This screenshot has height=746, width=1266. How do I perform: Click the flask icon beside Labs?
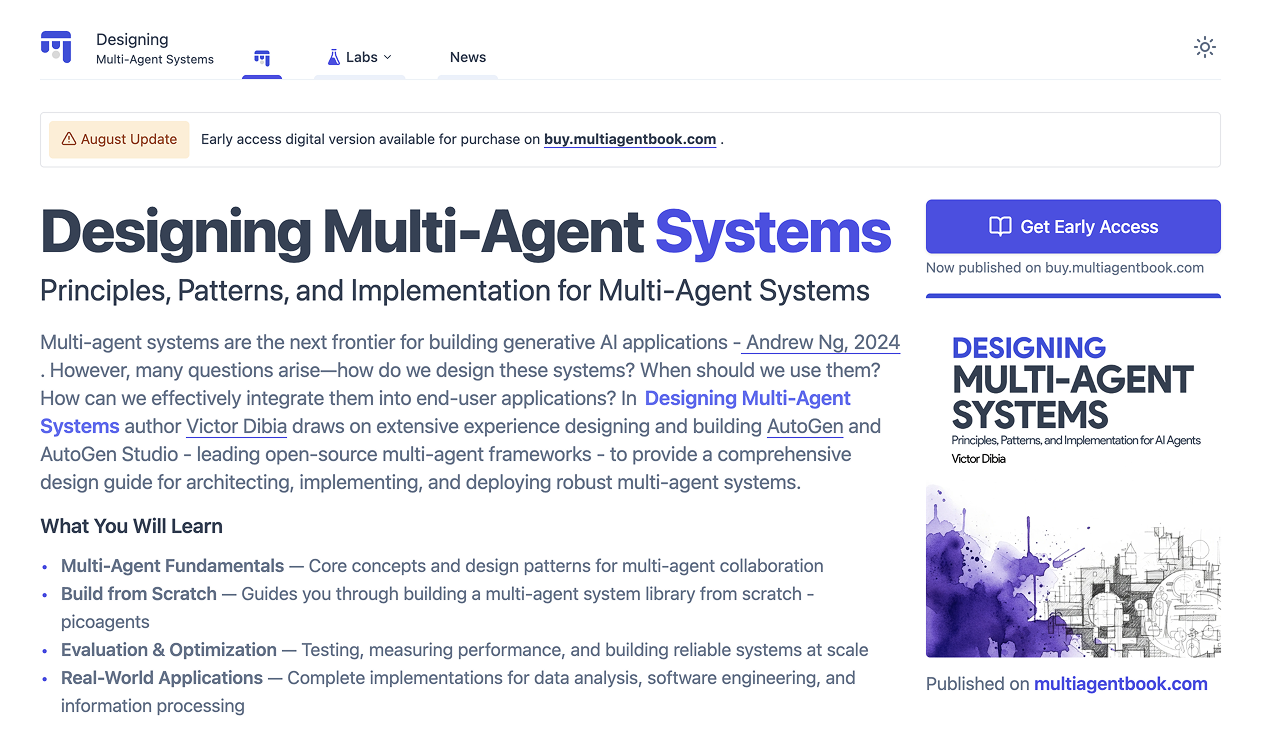333,56
